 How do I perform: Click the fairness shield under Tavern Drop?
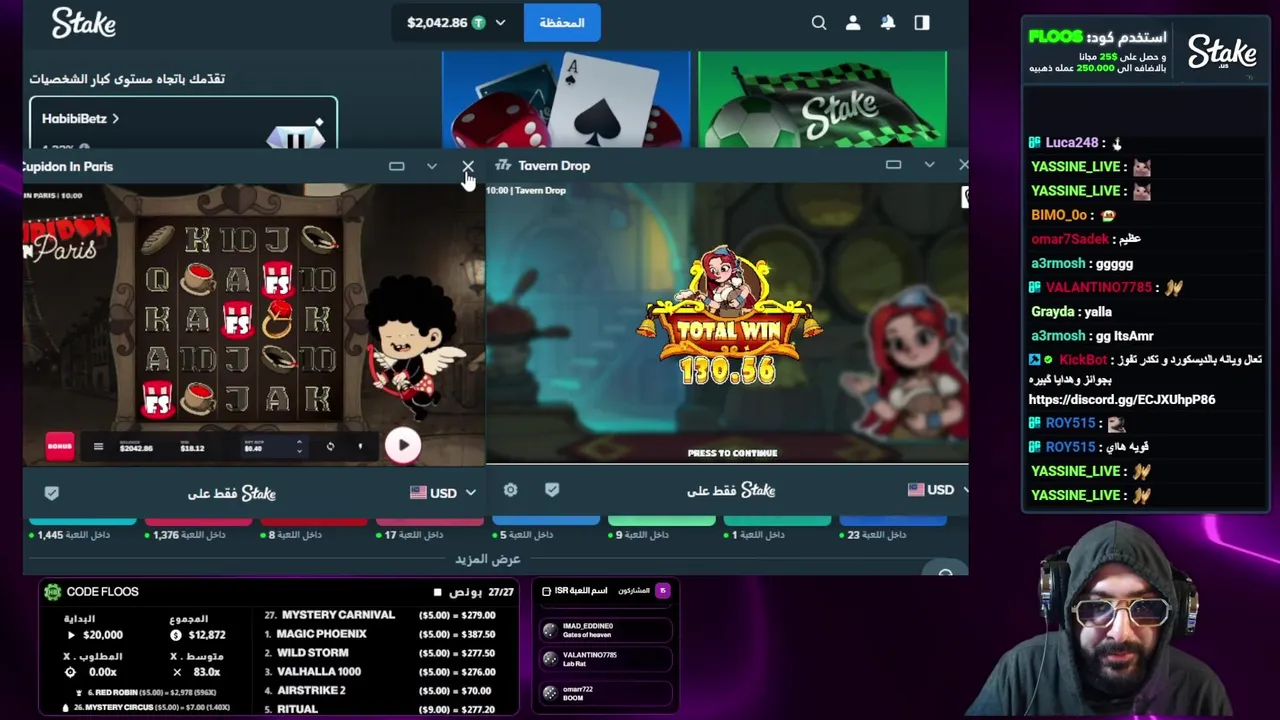click(552, 489)
